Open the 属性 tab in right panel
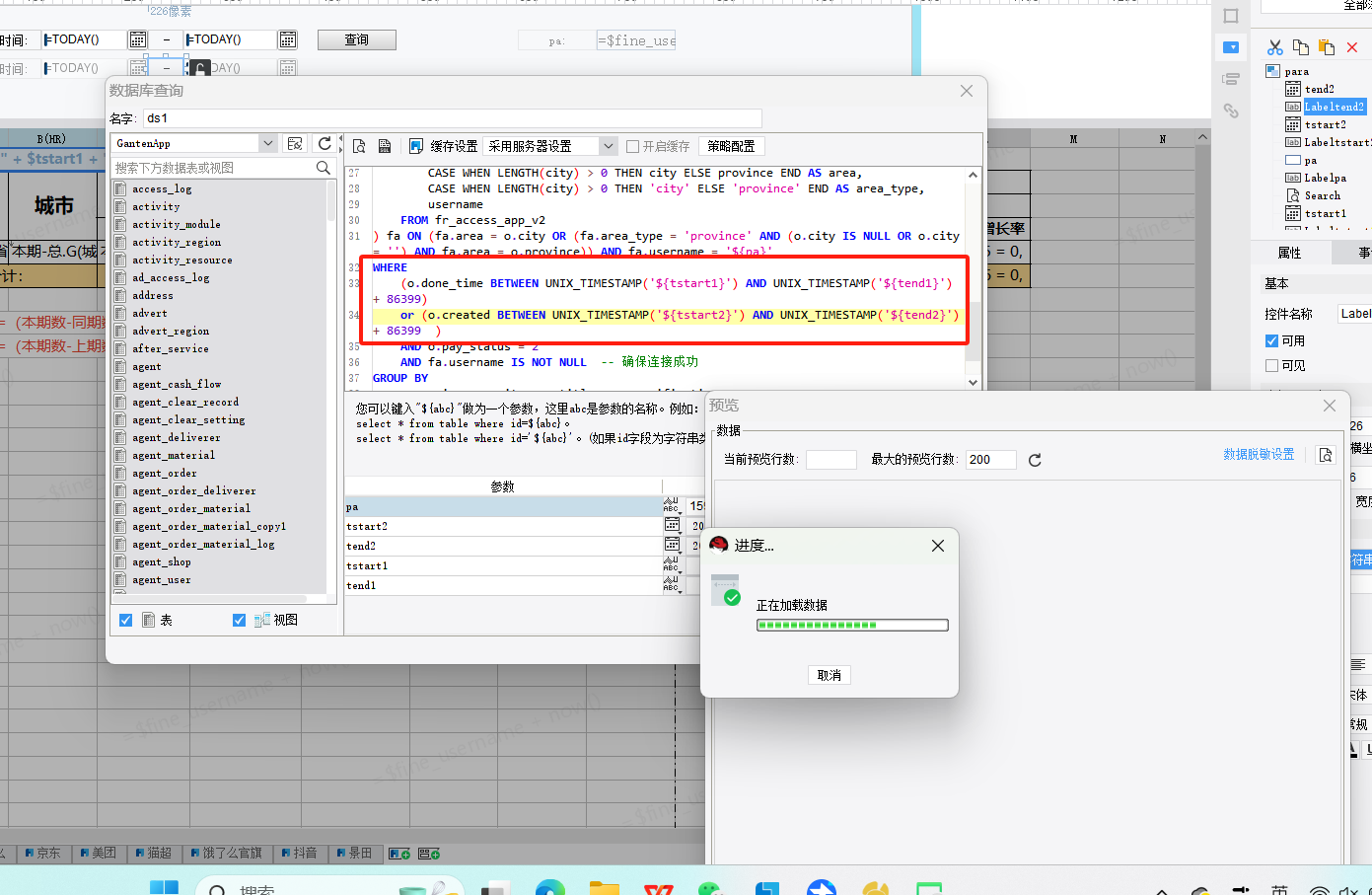Image resolution: width=1372 pixels, height=895 pixels. pyautogui.click(x=1289, y=253)
